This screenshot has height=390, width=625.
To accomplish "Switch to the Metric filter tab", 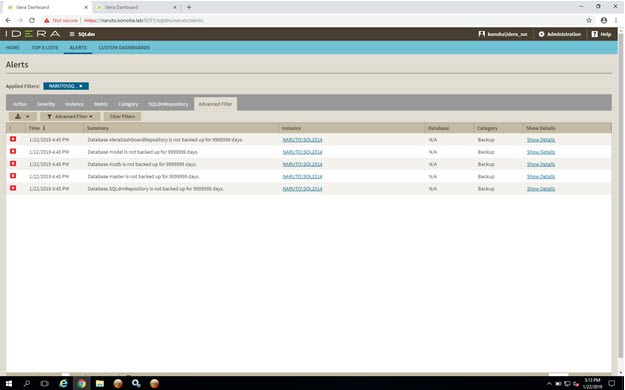I will tap(101, 104).
